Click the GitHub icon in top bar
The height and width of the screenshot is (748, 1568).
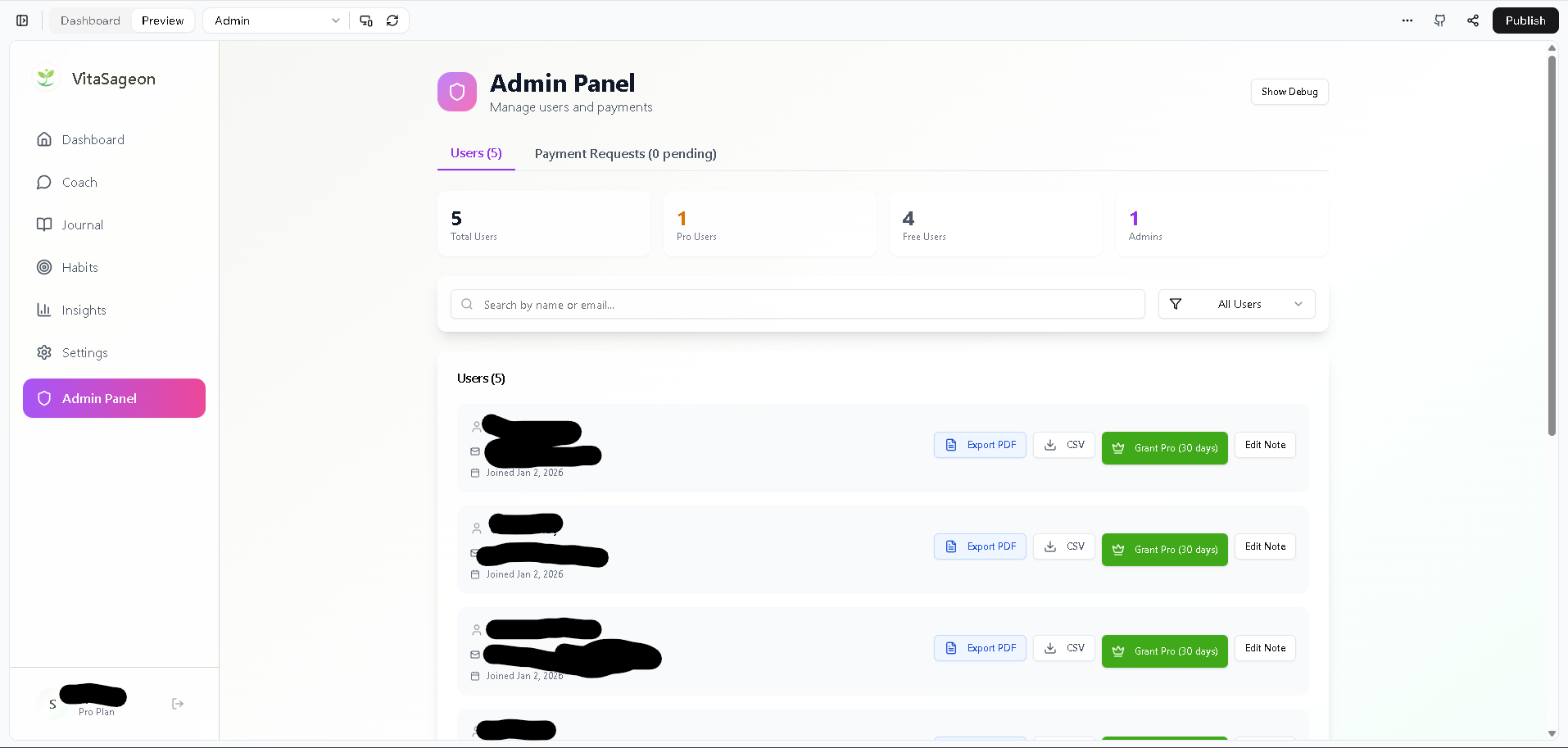point(1439,20)
